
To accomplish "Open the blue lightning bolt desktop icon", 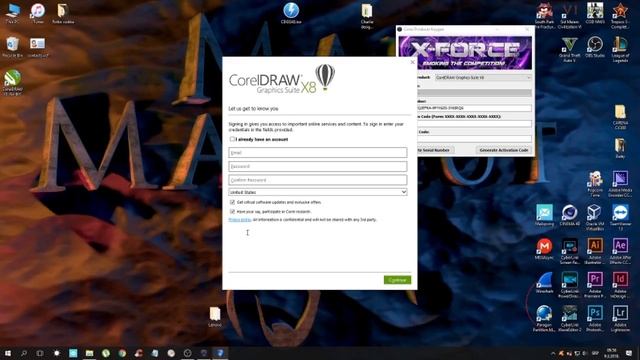I will pyautogui.click(x=291, y=13).
